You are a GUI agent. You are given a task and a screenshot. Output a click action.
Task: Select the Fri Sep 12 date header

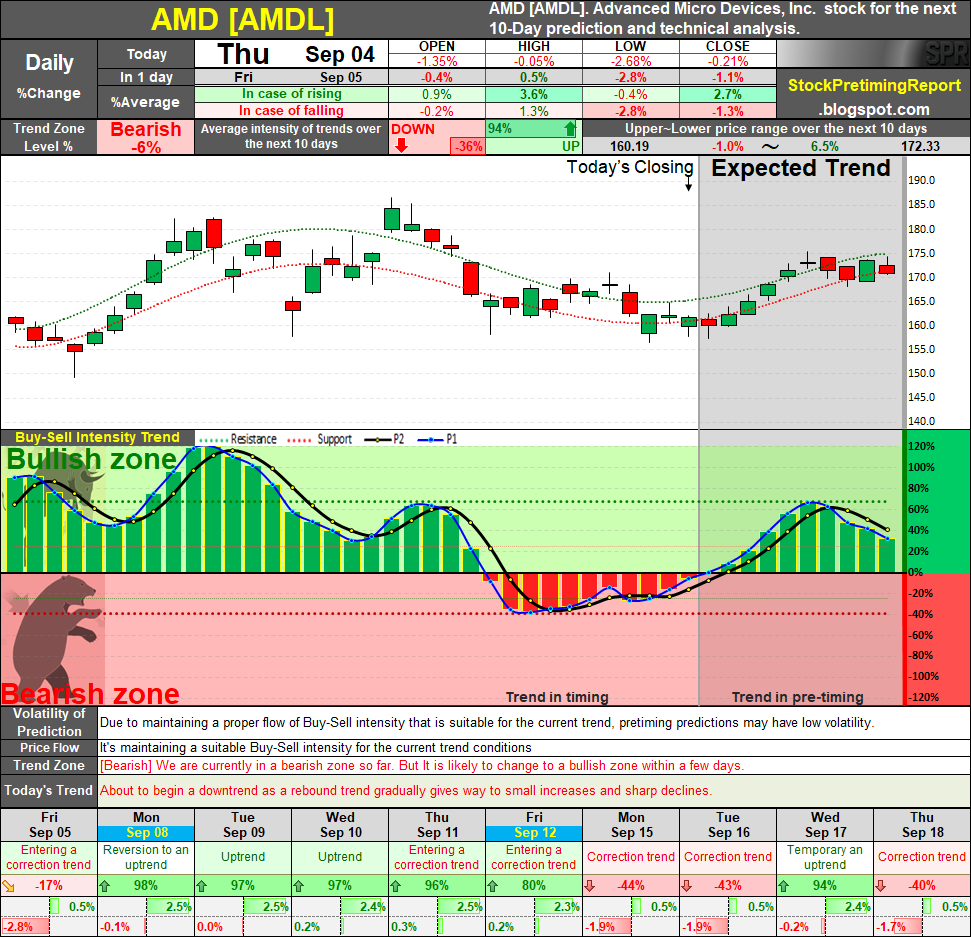coord(534,826)
